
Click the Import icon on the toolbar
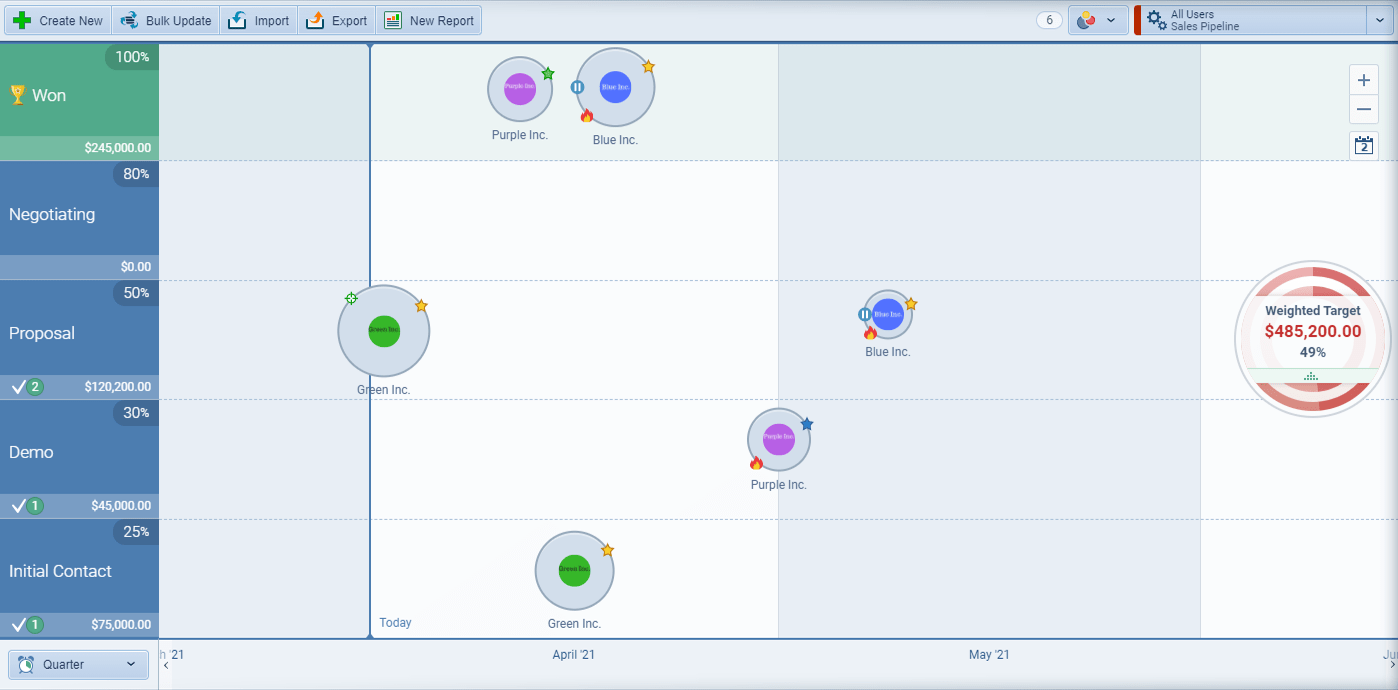click(x=236, y=19)
